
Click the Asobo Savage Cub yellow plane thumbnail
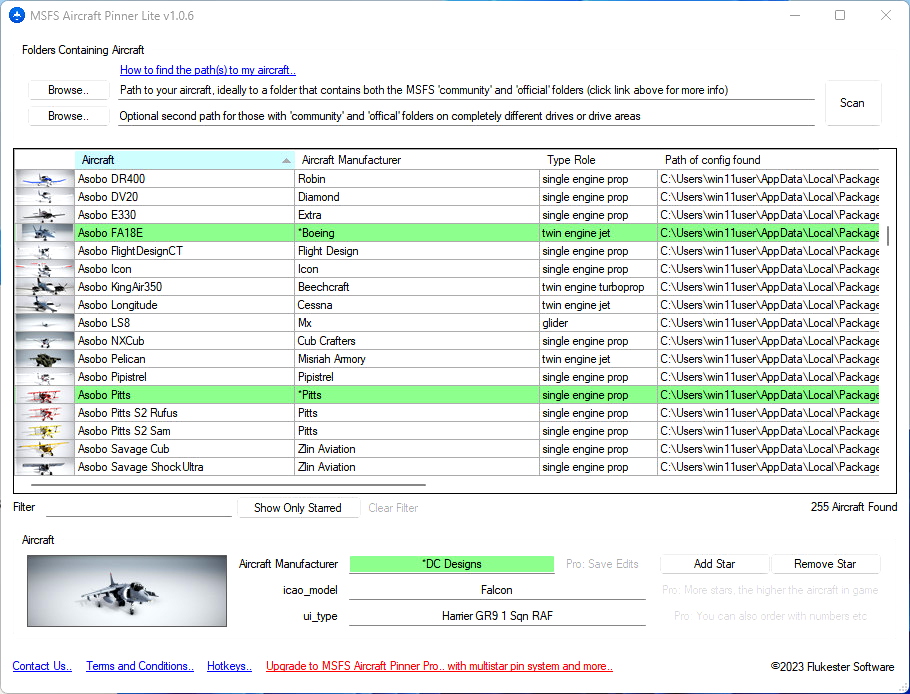pyautogui.click(x=44, y=449)
